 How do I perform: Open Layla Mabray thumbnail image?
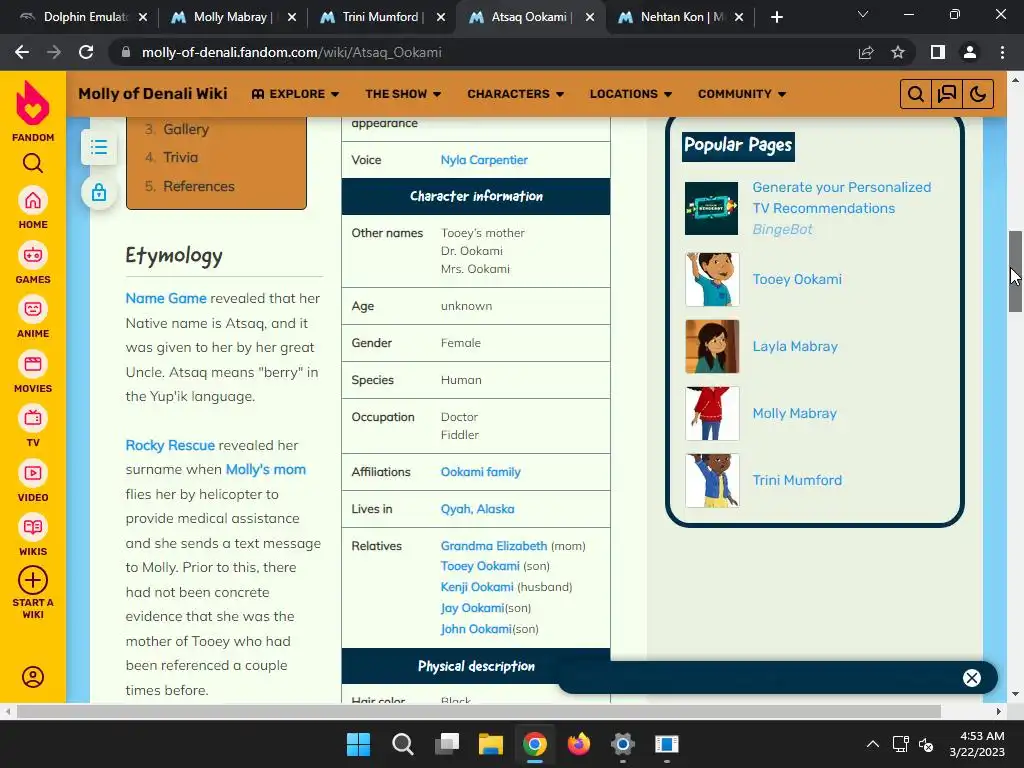point(712,347)
